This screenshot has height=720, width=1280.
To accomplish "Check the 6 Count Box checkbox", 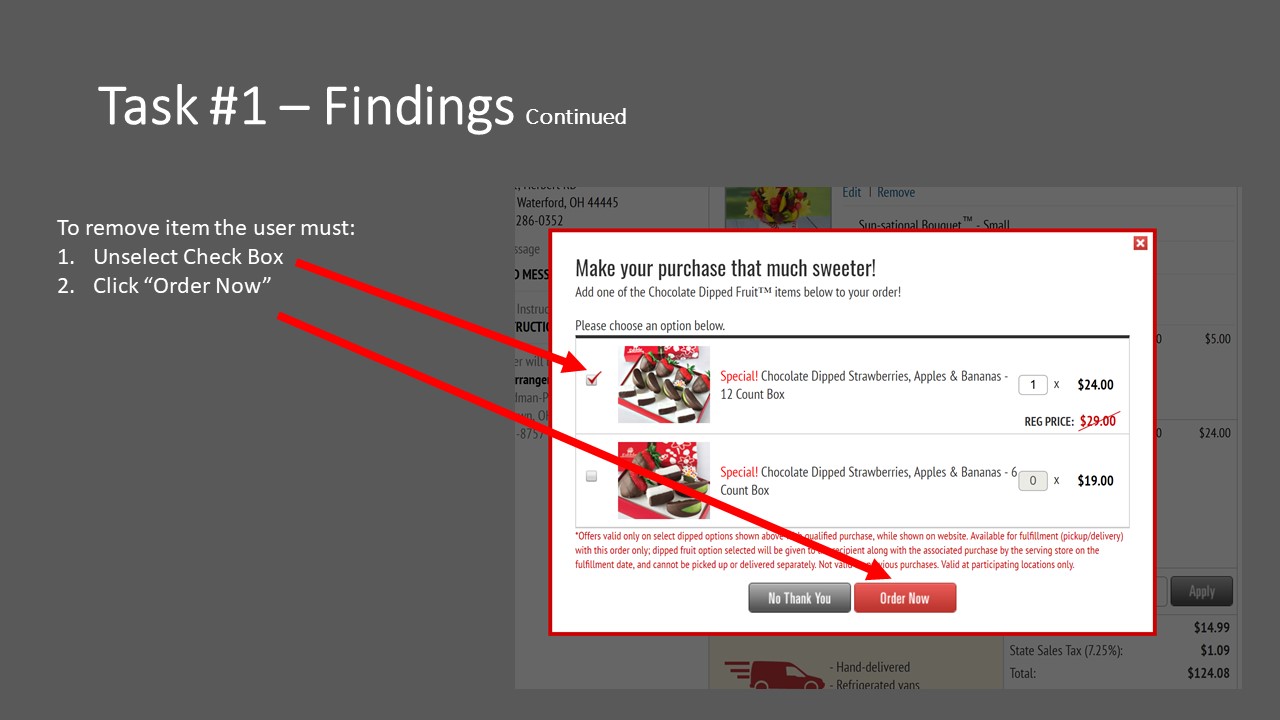I will (x=591, y=476).
